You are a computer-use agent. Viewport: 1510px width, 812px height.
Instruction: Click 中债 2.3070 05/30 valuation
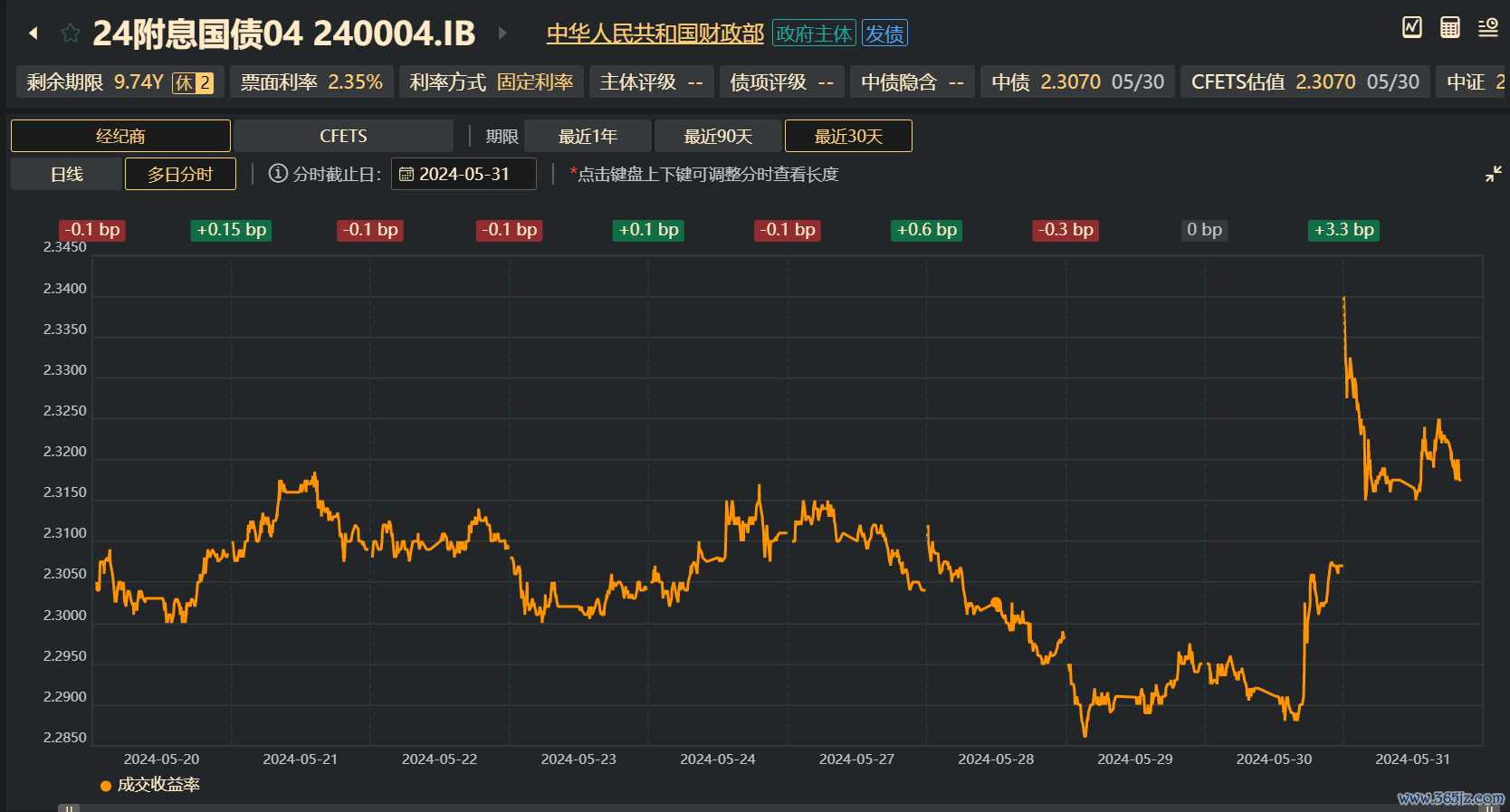[1077, 81]
